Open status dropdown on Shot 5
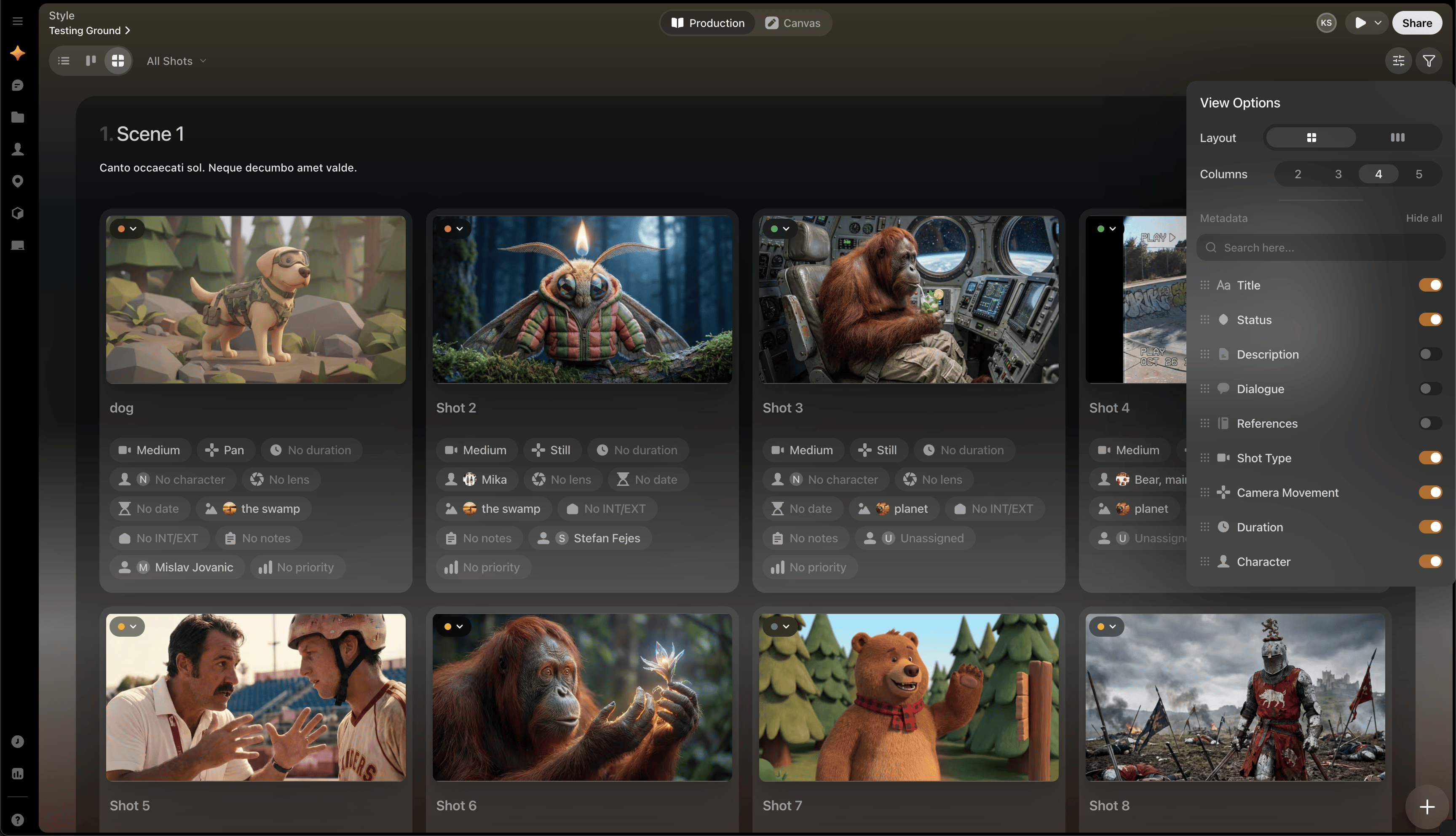1456x836 pixels. click(x=127, y=627)
